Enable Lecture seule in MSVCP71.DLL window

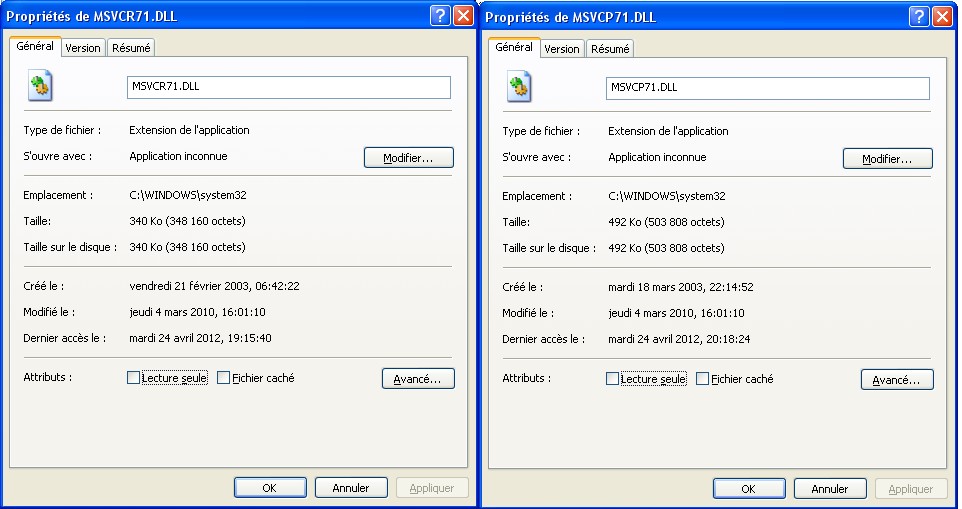[x=612, y=379]
